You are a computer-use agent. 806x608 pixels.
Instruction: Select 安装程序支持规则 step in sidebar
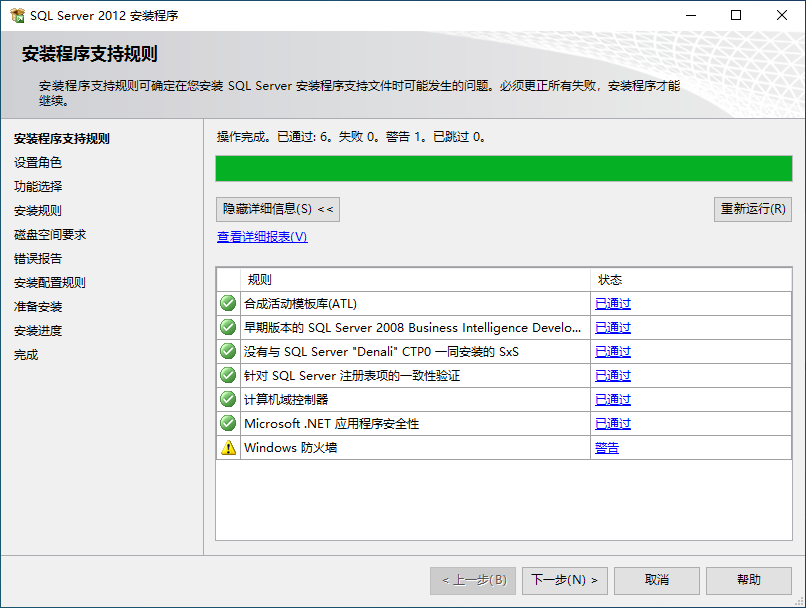(x=62, y=139)
